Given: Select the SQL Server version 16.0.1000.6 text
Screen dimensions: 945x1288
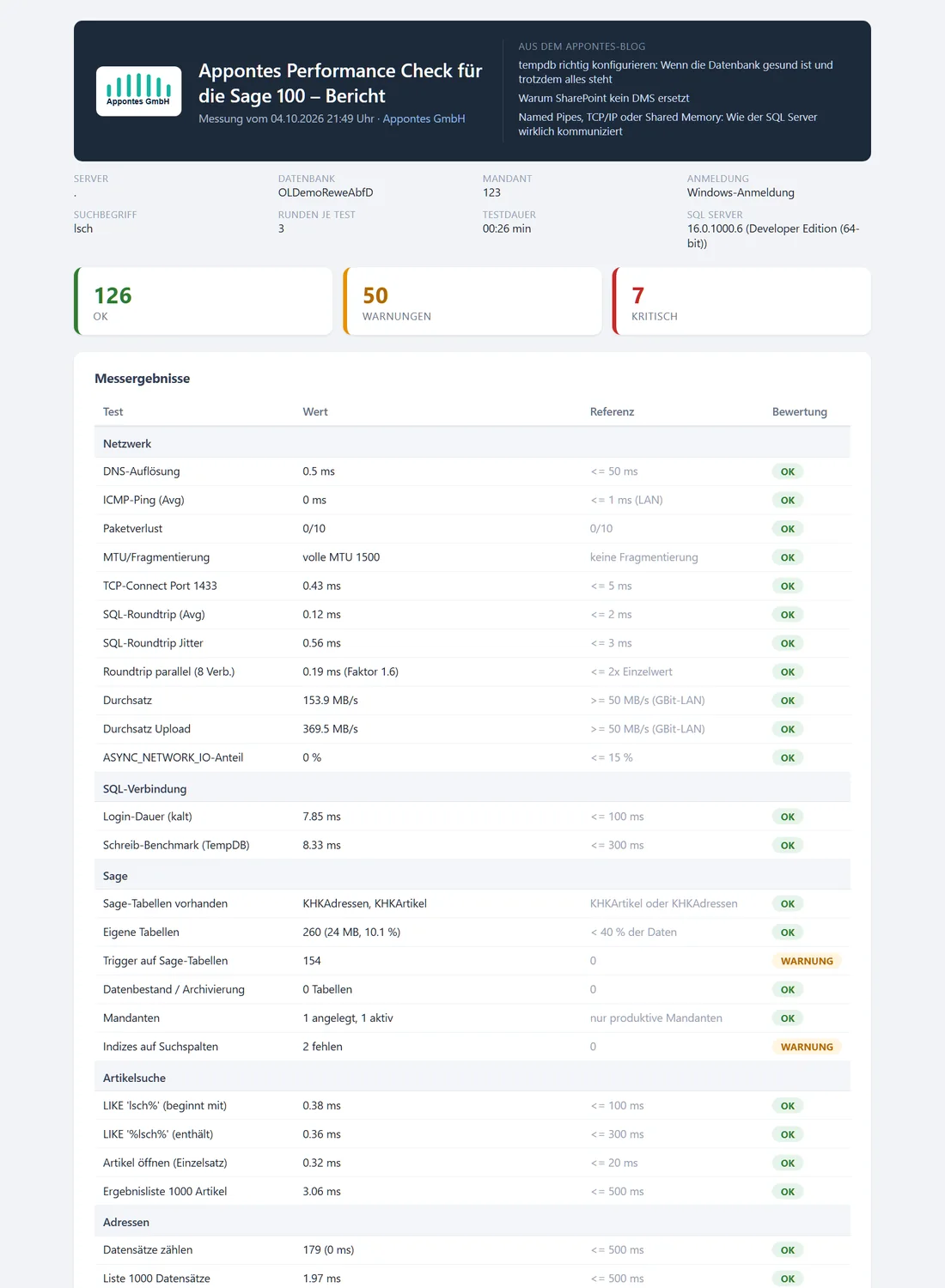Looking at the screenshot, I should pyautogui.click(x=773, y=236).
